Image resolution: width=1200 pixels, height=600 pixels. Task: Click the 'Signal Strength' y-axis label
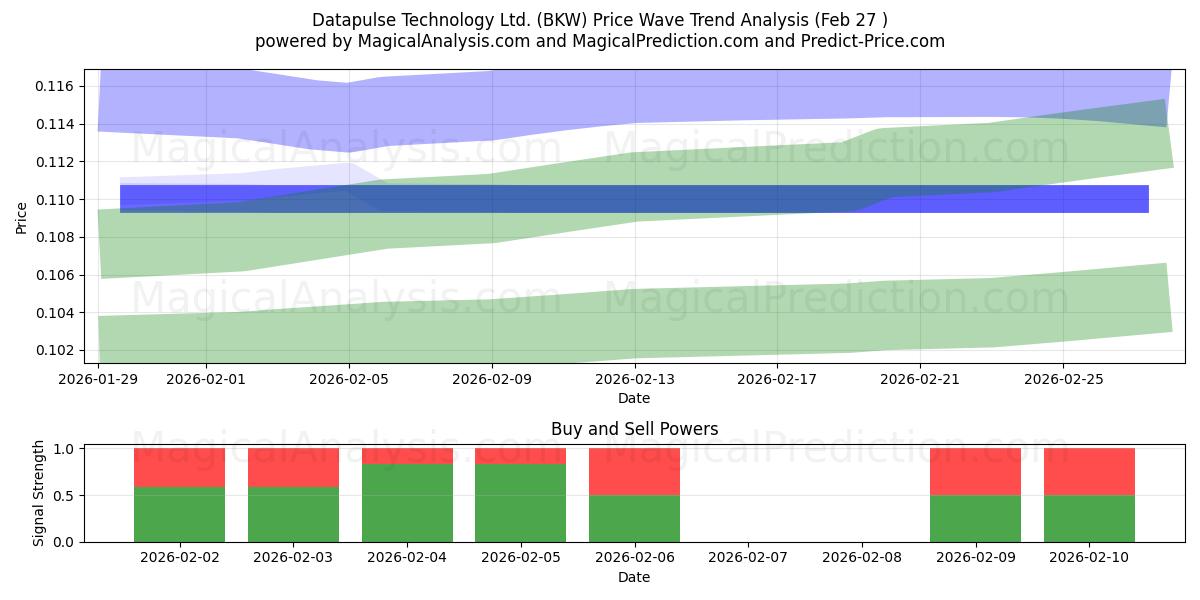(x=39, y=493)
